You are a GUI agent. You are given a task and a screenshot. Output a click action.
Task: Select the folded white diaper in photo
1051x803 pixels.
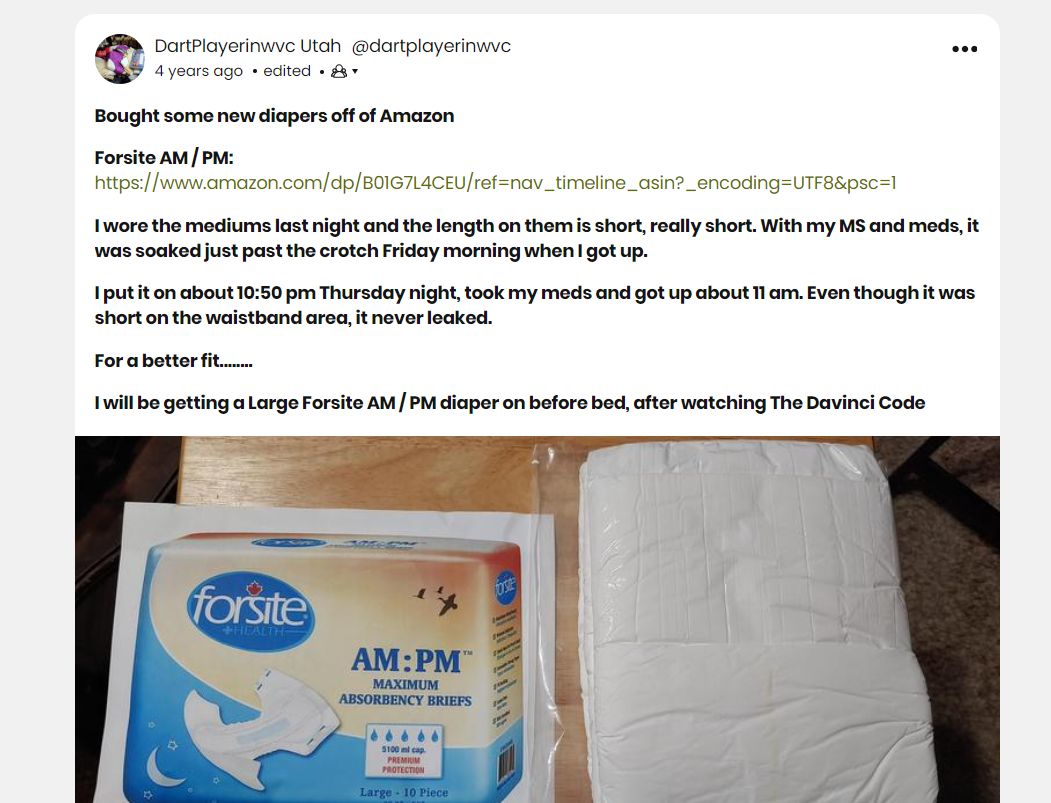(756, 620)
